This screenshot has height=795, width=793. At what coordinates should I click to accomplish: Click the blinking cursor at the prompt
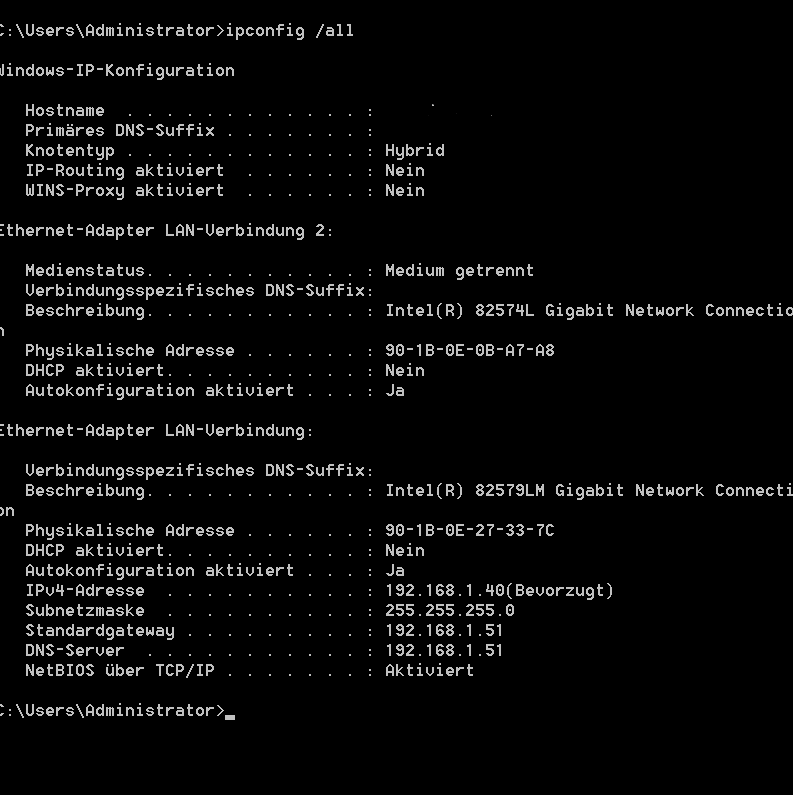tap(230, 717)
